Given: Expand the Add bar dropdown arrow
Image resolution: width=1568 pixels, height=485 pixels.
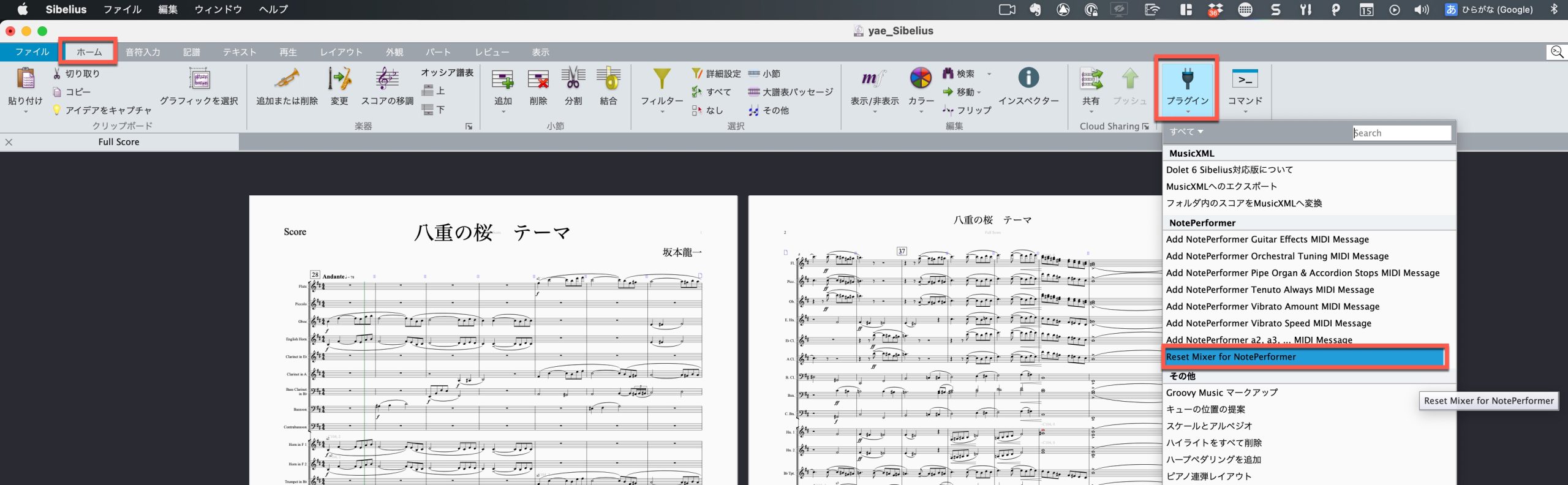Looking at the screenshot, I should pyautogui.click(x=503, y=112).
